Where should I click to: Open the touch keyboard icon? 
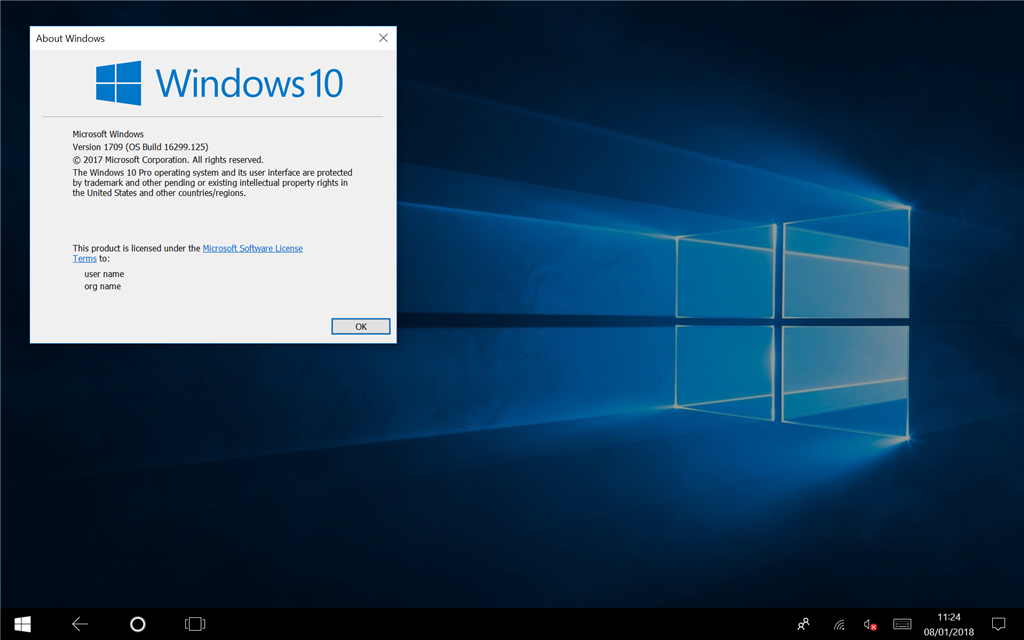tap(902, 624)
